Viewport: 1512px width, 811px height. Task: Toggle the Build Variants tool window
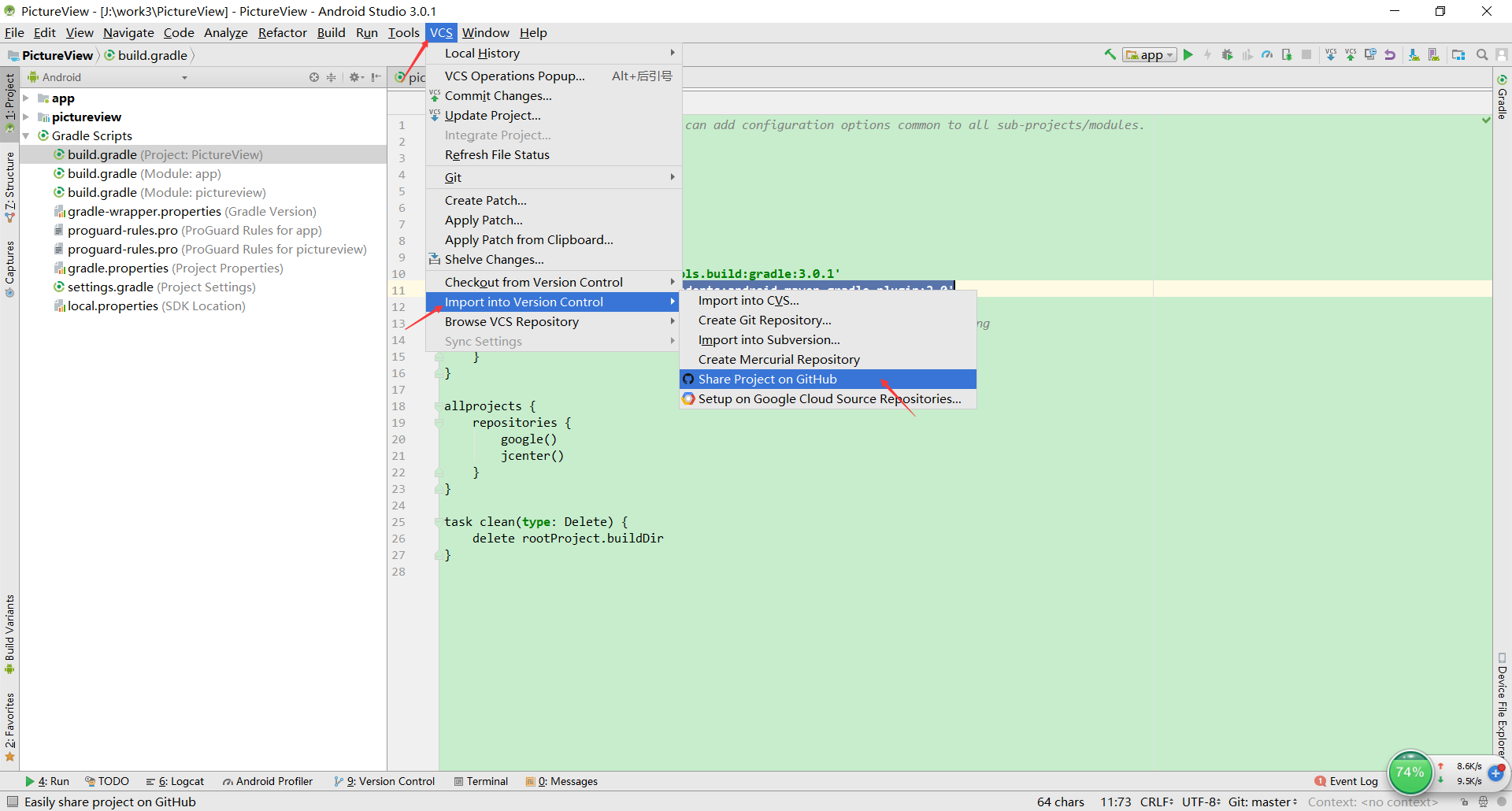point(9,635)
